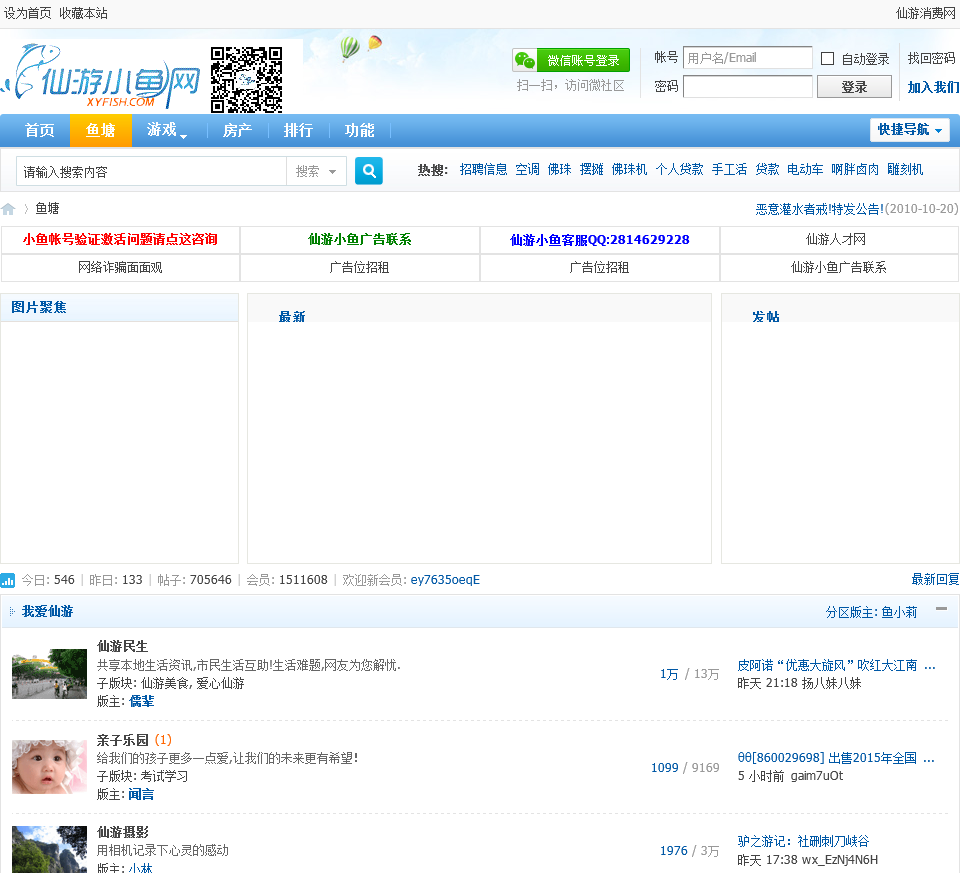This screenshot has height=873, width=960.
Task: Open the 仙游摄影 forum
Action: (122, 833)
